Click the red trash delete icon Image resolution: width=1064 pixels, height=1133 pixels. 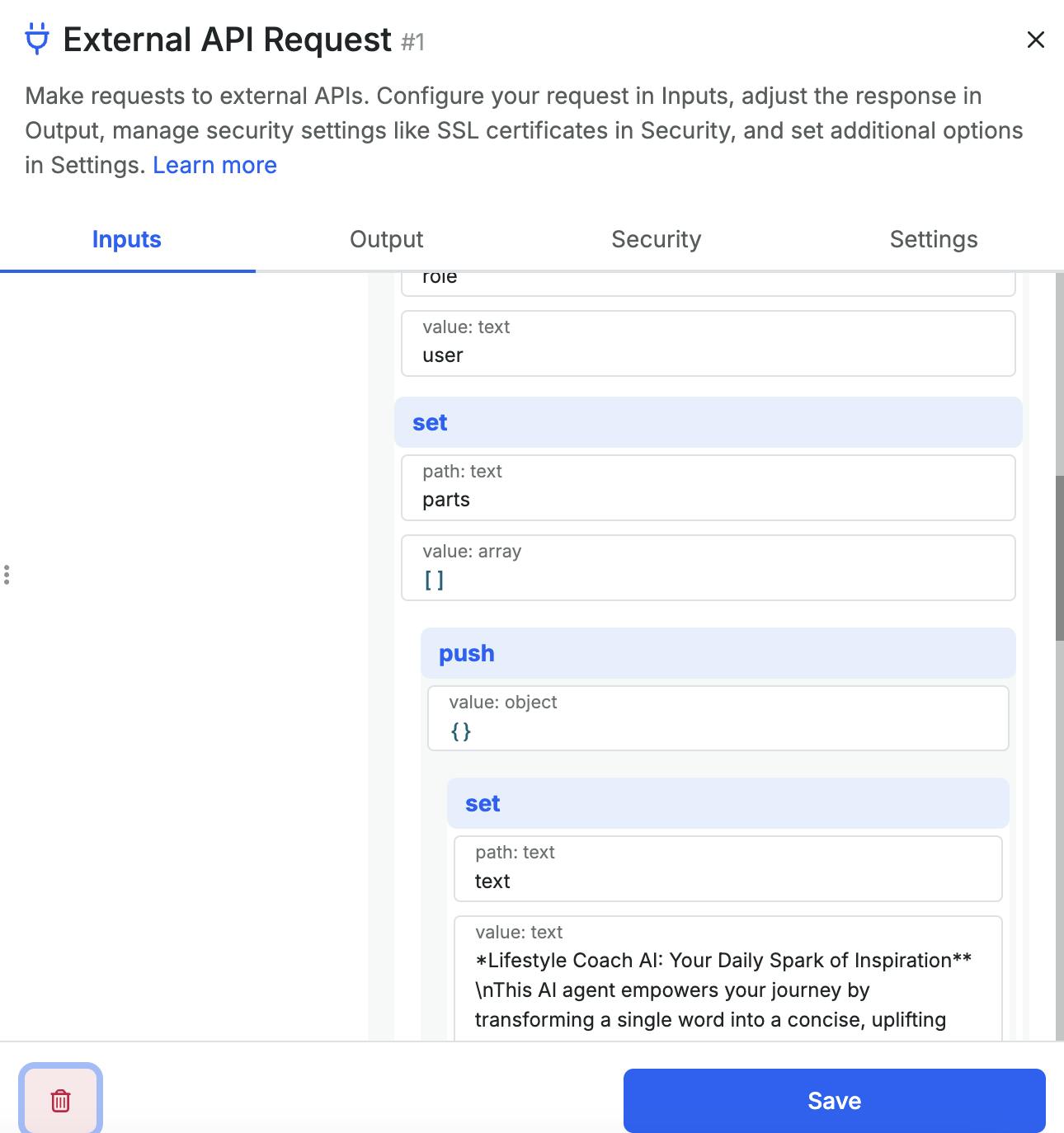tap(60, 1100)
